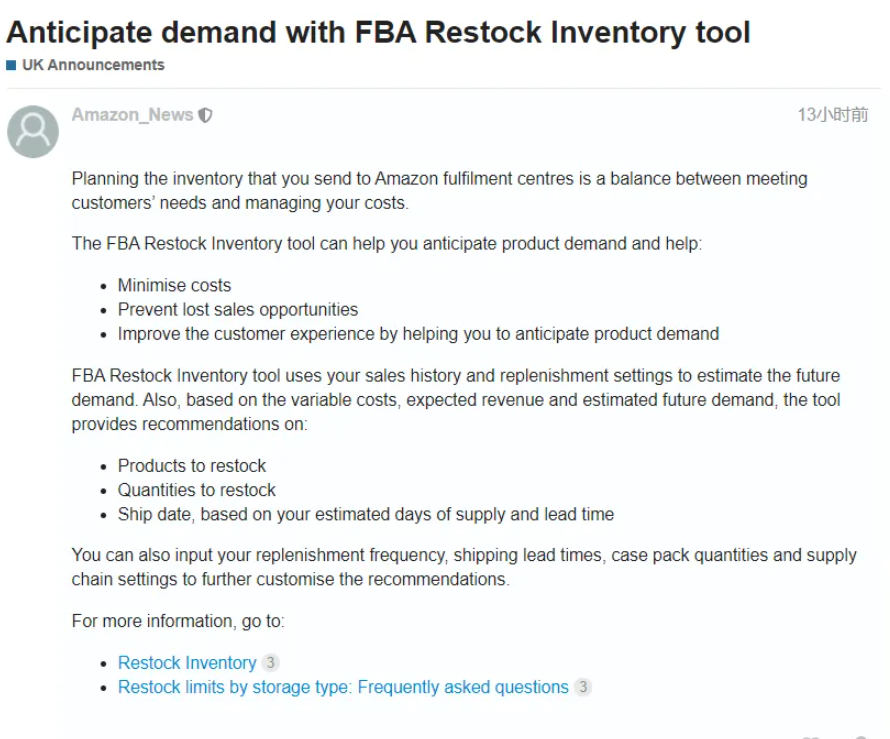
Task: Click the paragraph beginning Planning the inventory
Action: click(439, 191)
